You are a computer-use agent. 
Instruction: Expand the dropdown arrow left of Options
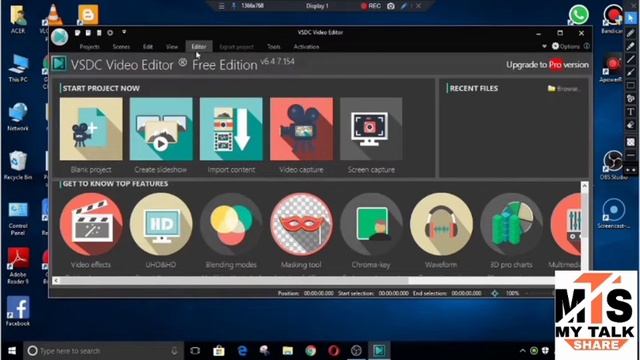tap(544, 46)
